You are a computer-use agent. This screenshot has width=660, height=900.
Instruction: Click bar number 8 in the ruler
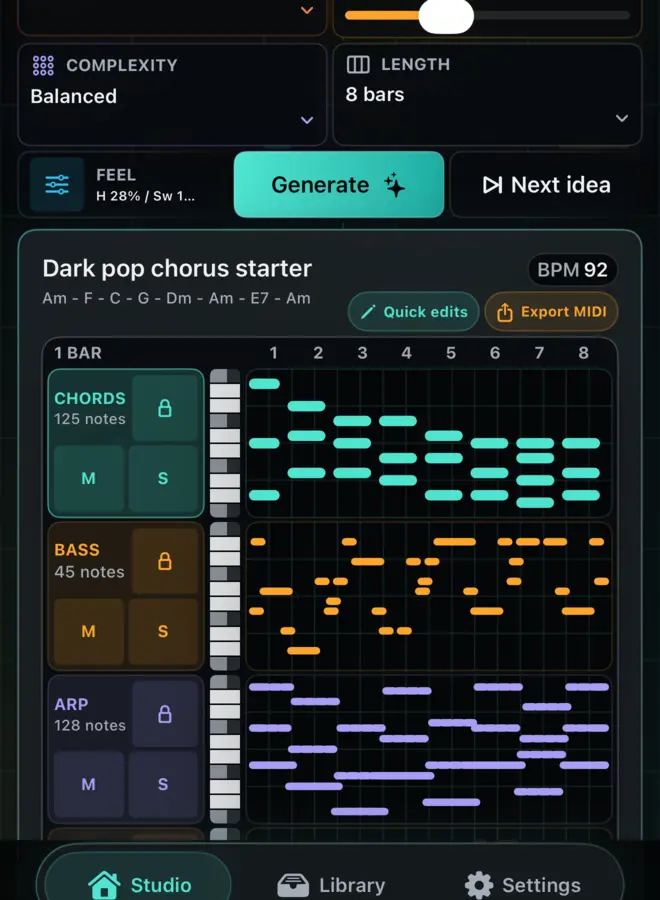click(584, 352)
